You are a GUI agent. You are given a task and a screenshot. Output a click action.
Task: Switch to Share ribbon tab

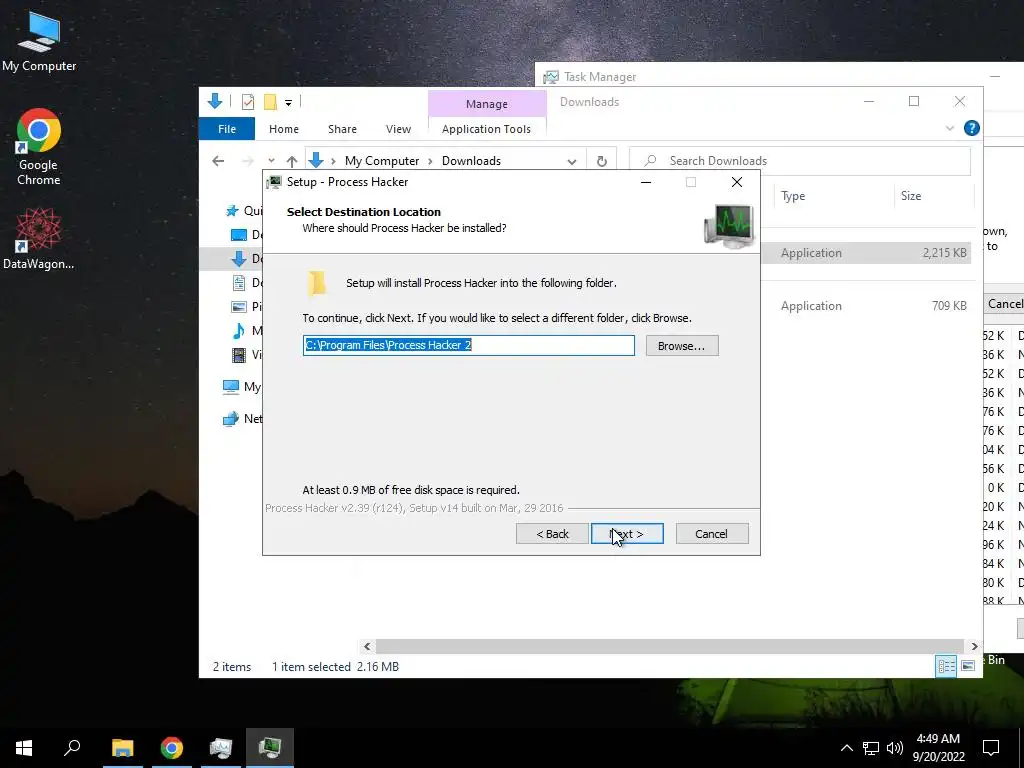342,129
